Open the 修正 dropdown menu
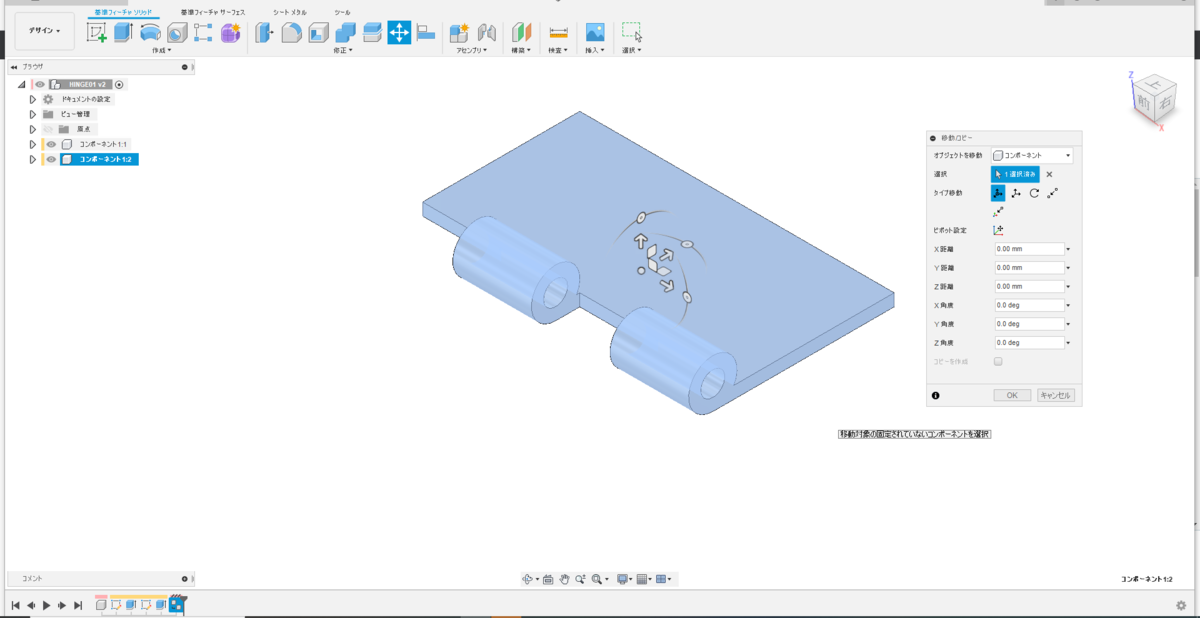 click(x=345, y=50)
